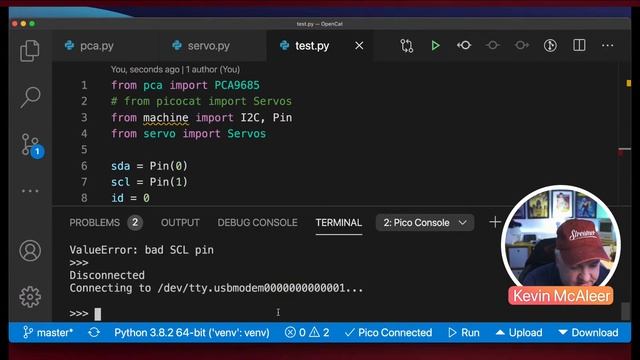This screenshot has width=640, height=360.
Task: Show additional activity bar views
Action: click(30, 191)
